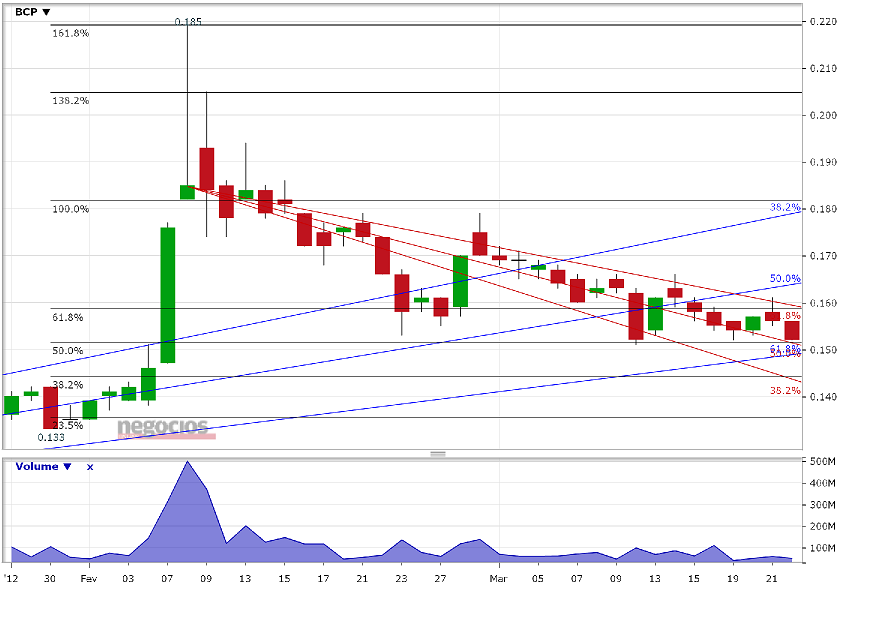Click the '12 year label on date axis
877x620 pixels.
tap(11, 579)
